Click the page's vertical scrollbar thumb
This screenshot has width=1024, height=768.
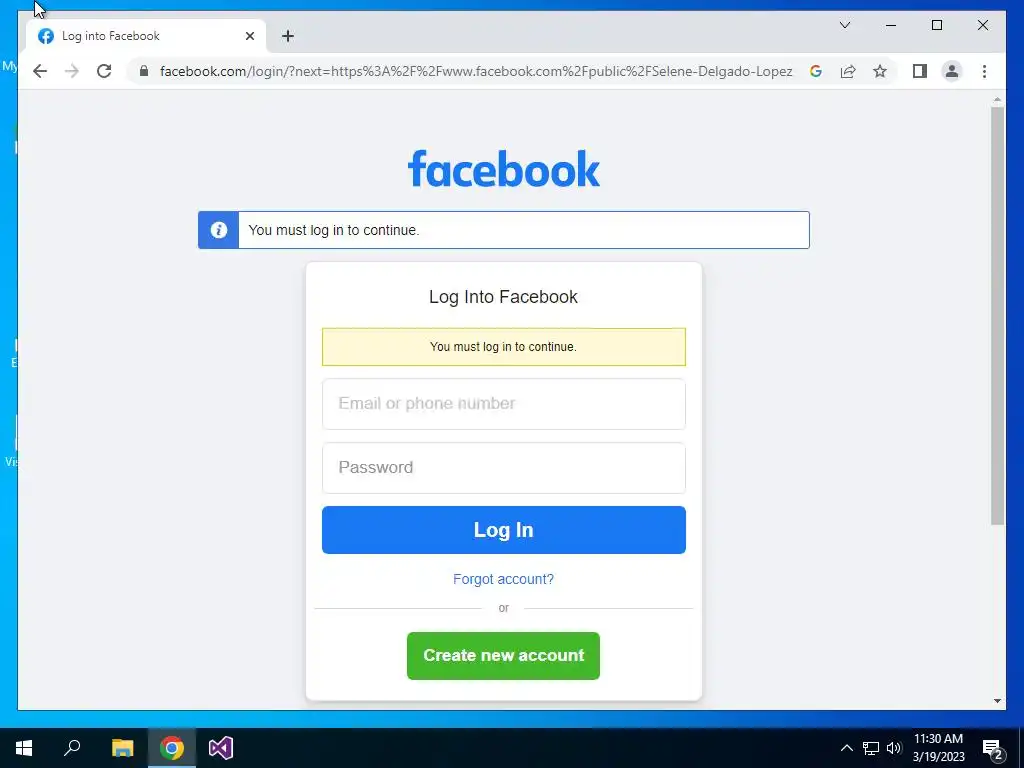pos(997,315)
